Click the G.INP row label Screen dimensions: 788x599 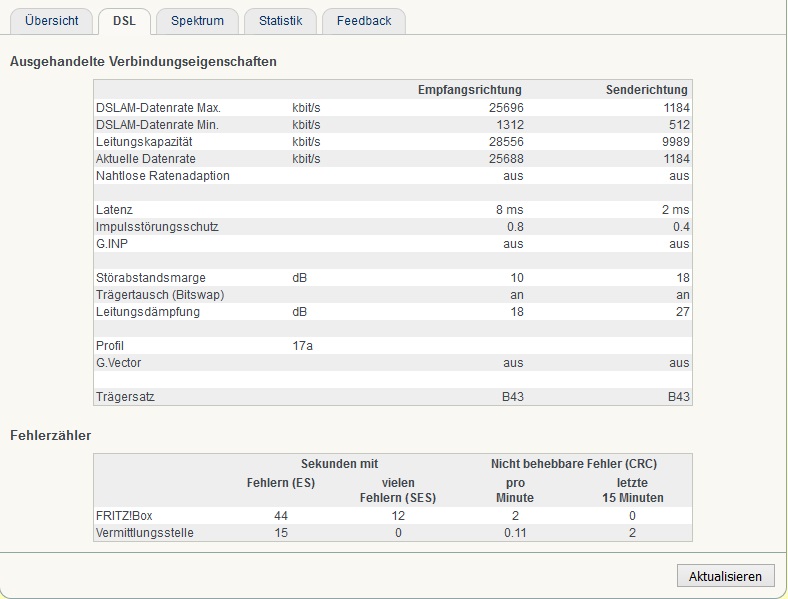(112, 244)
